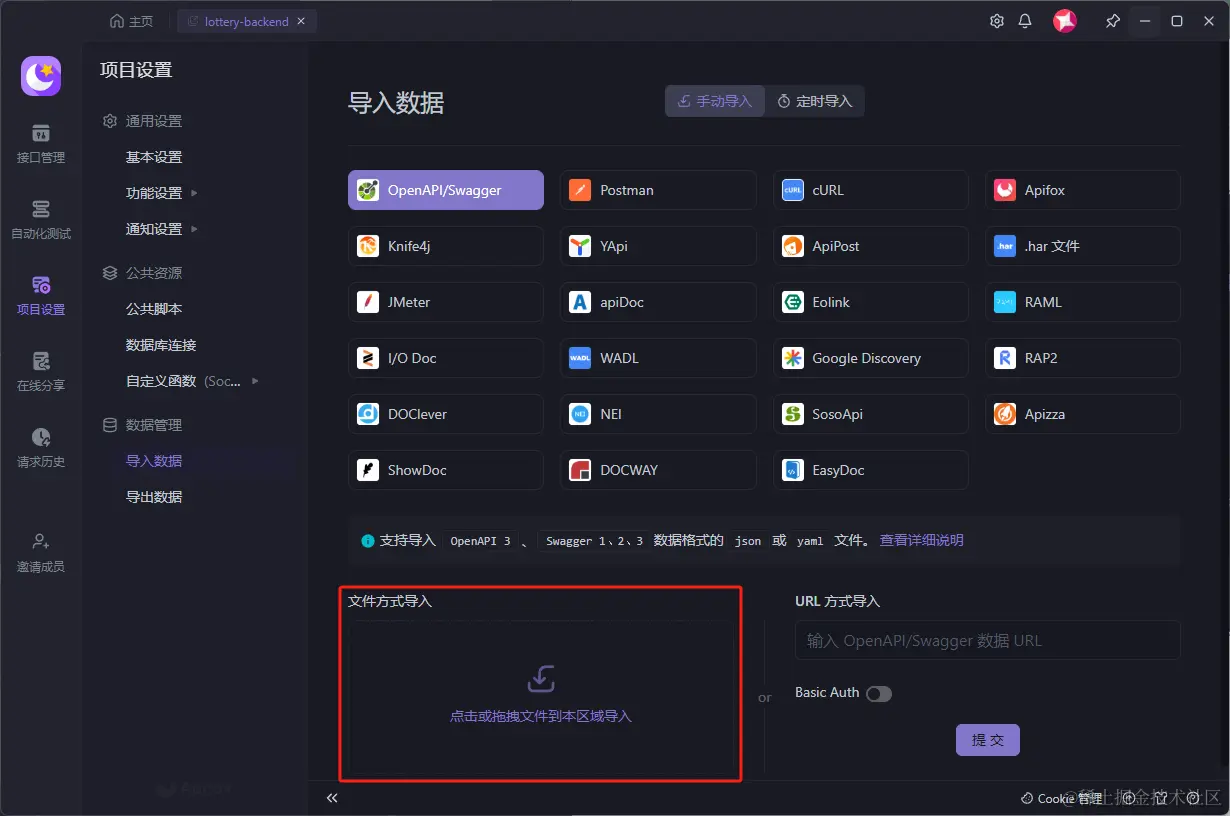
Task: Focus the OpenAPI/Swagger 数据 URL field
Action: 988,640
